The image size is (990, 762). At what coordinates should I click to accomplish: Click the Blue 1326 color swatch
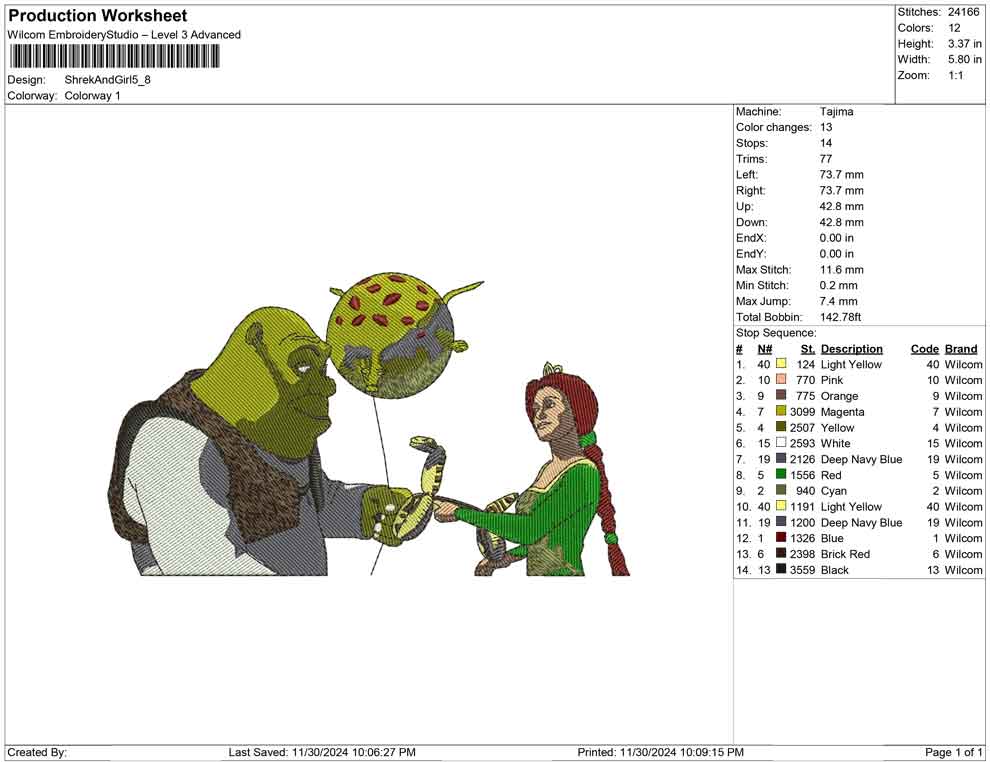click(781, 537)
